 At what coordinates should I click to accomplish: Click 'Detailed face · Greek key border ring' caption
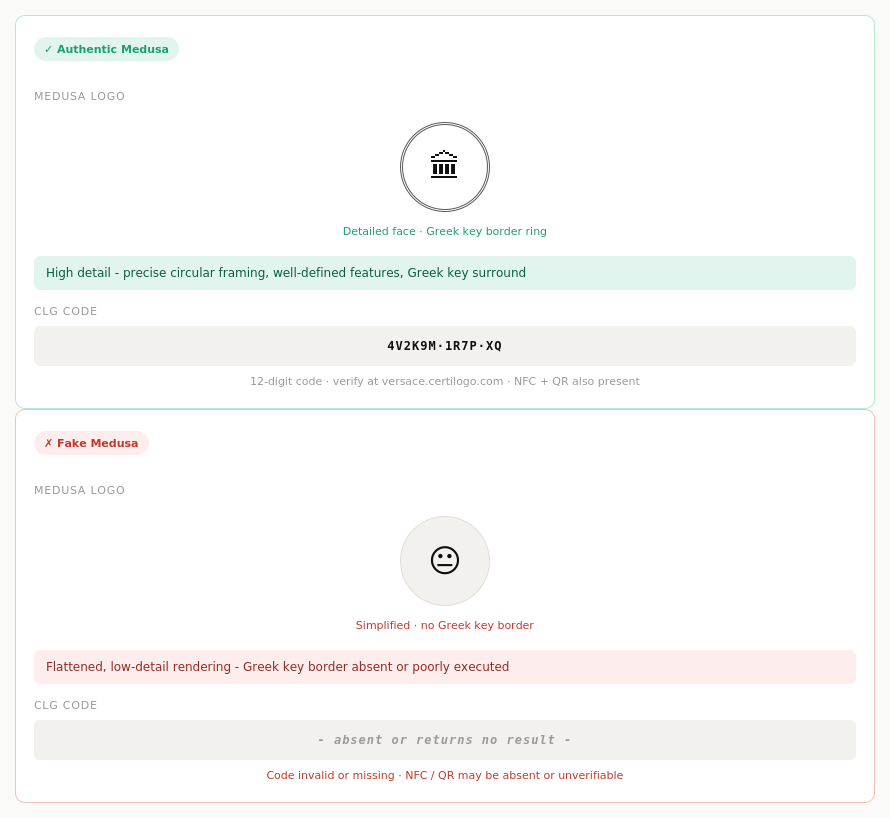point(444,231)
